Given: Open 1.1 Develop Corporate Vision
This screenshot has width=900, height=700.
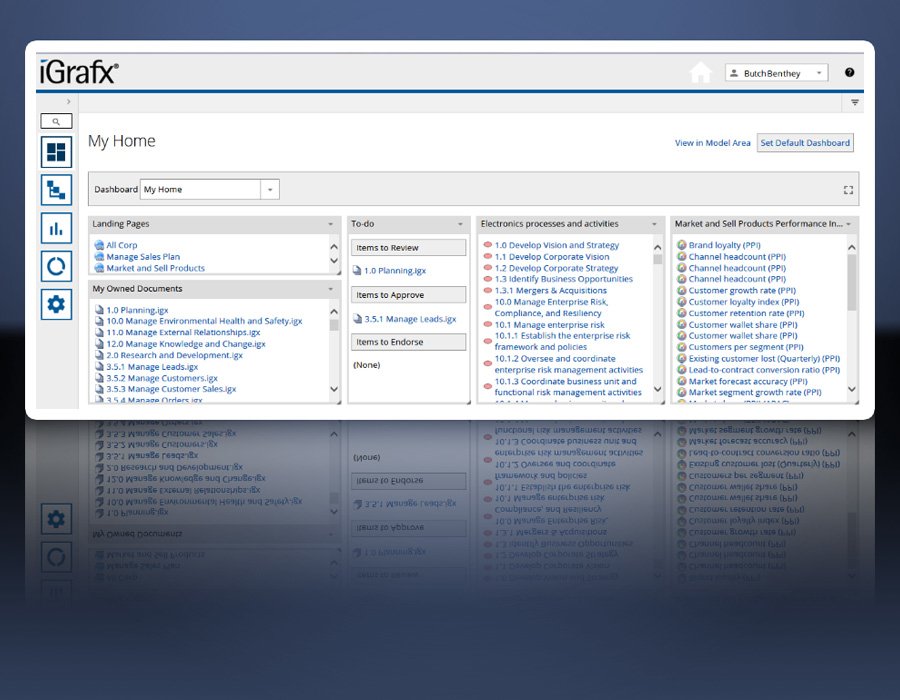Looking at the screenshot, I should [x=552, y=256].
